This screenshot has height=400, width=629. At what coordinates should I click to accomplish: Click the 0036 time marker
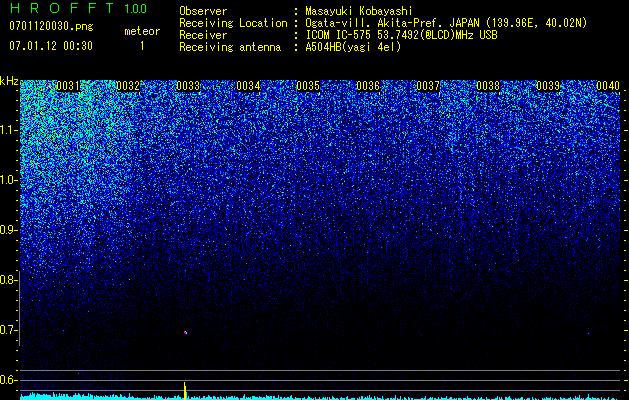[x=368, y=86]
